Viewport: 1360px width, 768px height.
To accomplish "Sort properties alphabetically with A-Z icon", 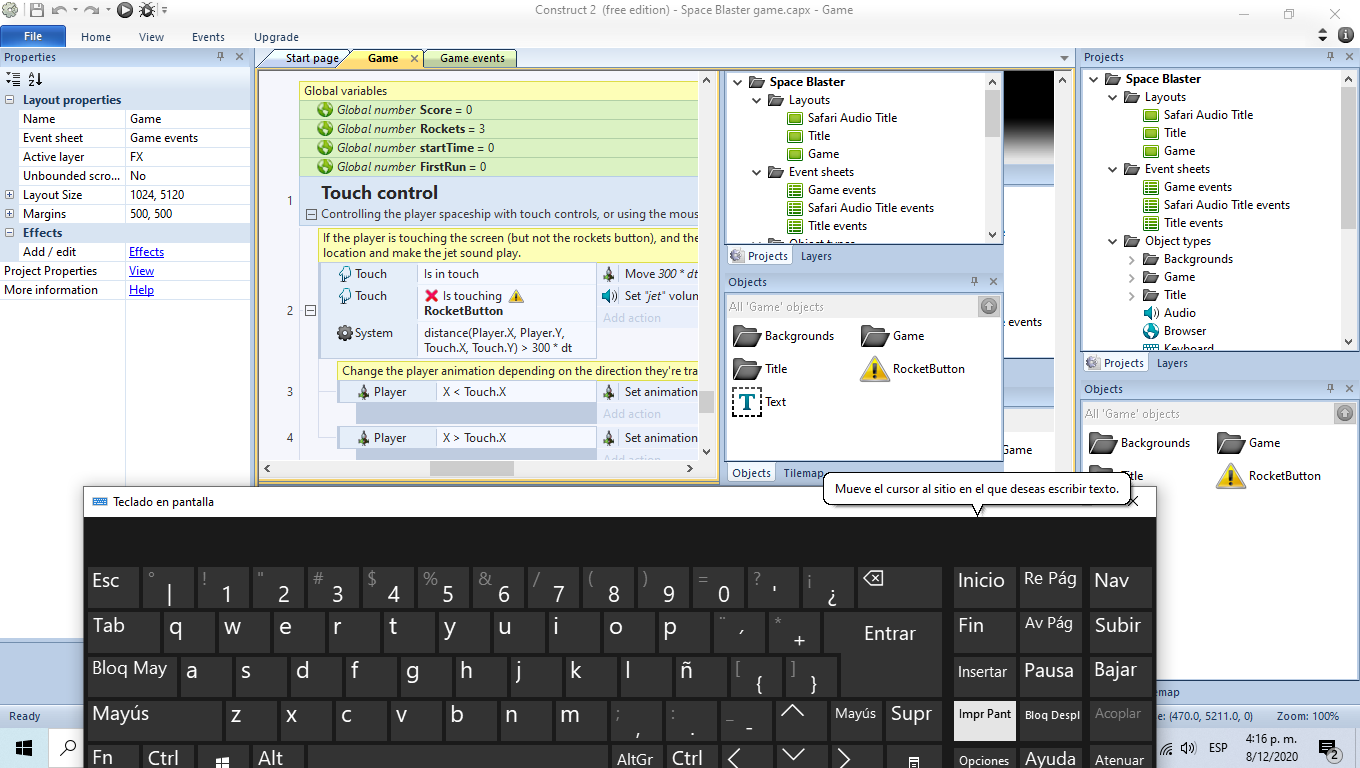I will 35,79.
